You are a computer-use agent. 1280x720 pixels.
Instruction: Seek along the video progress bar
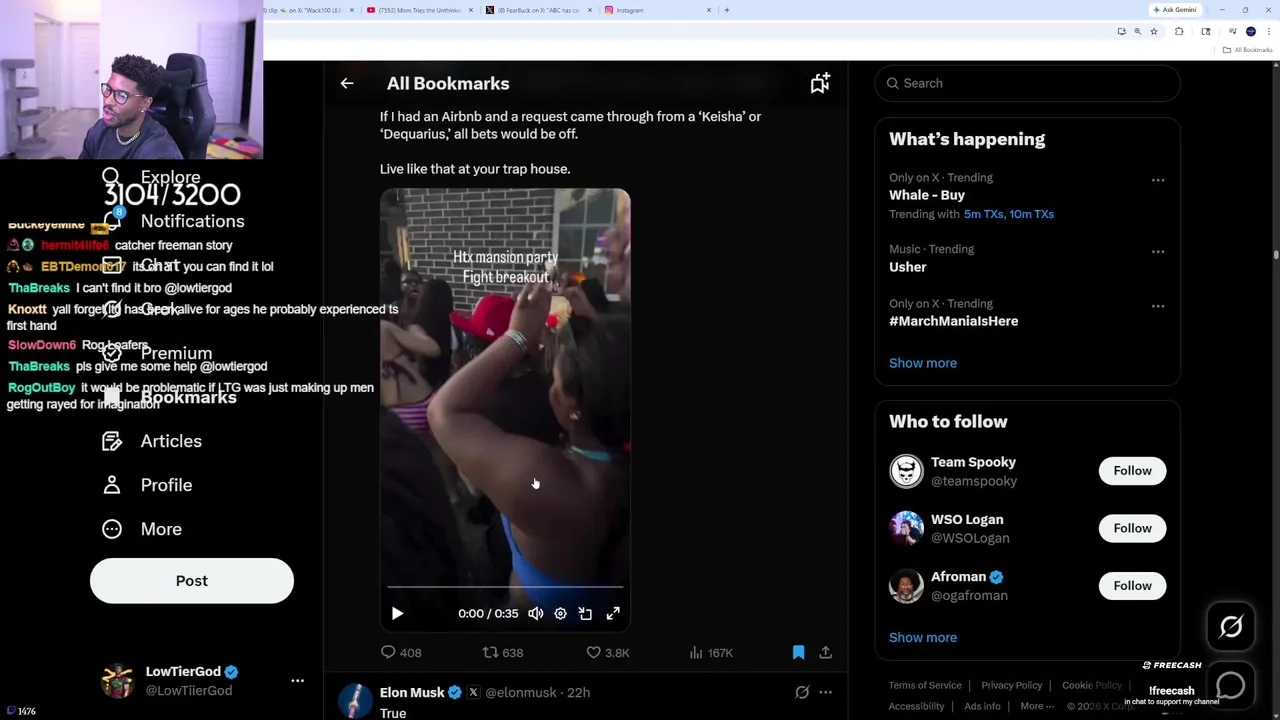tap(505, 587)
